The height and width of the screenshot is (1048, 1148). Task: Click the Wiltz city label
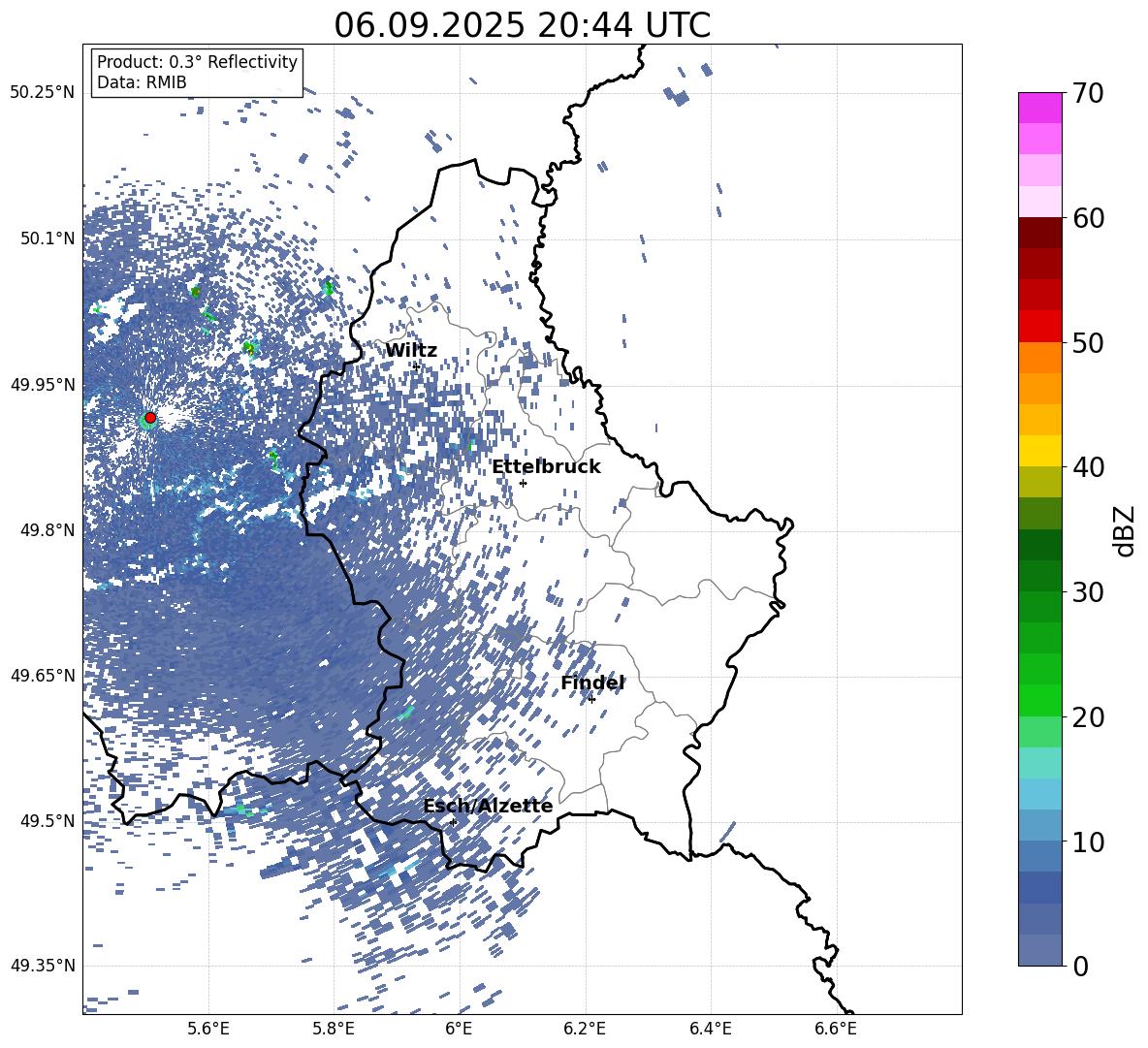(x=411, y=350)
